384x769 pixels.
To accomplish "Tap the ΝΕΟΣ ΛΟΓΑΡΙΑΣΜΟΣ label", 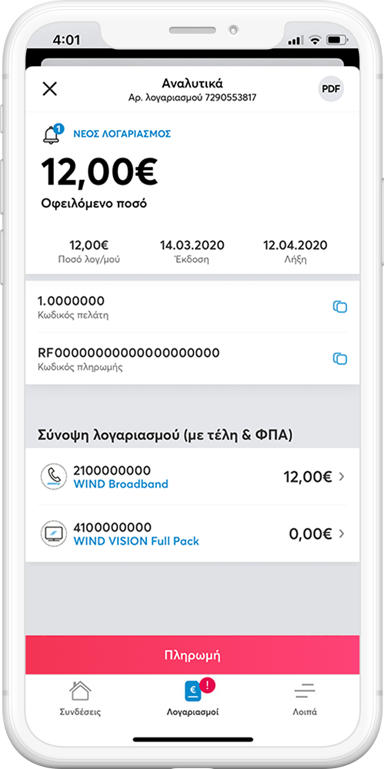I will 122,133.
